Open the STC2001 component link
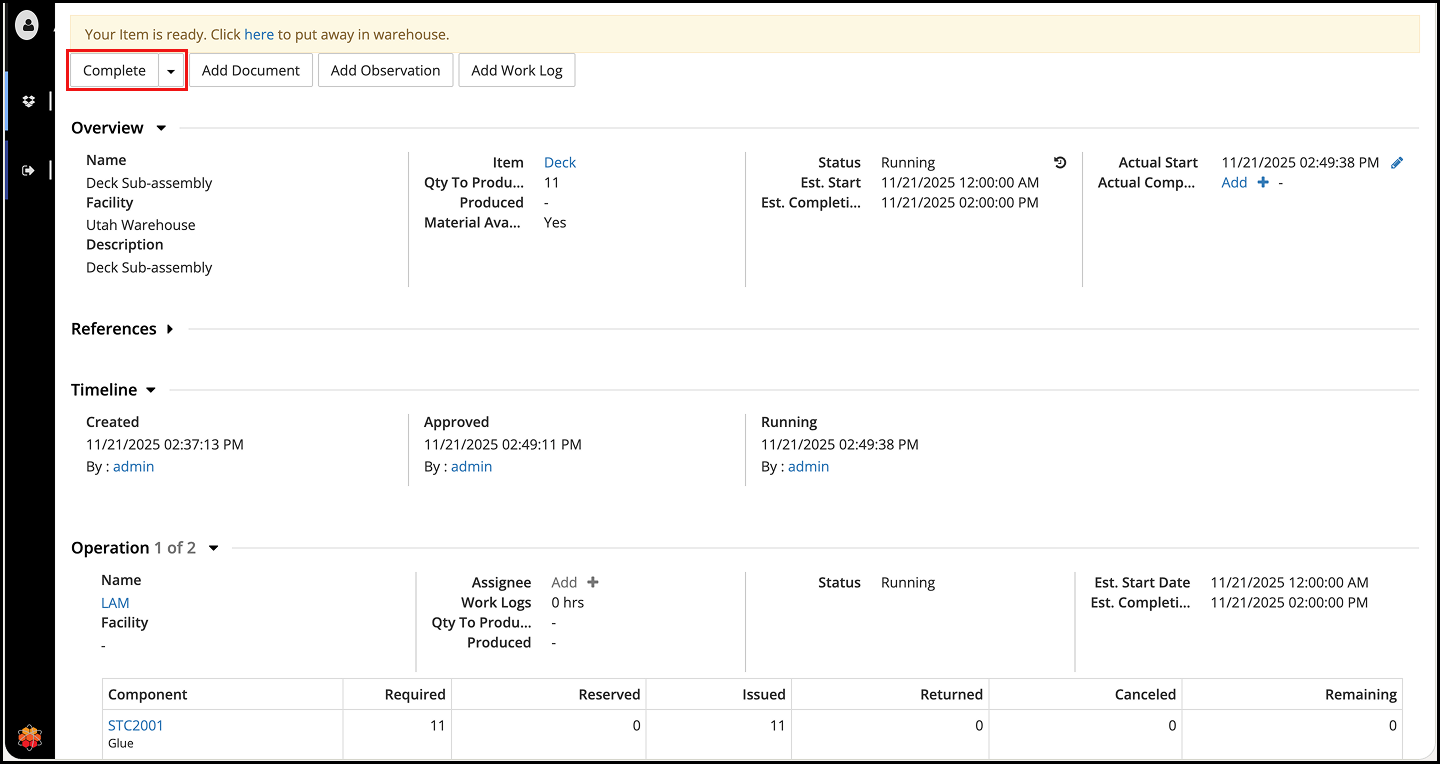The height and width of the screenshot is (764, 1440). click(135, 725)
